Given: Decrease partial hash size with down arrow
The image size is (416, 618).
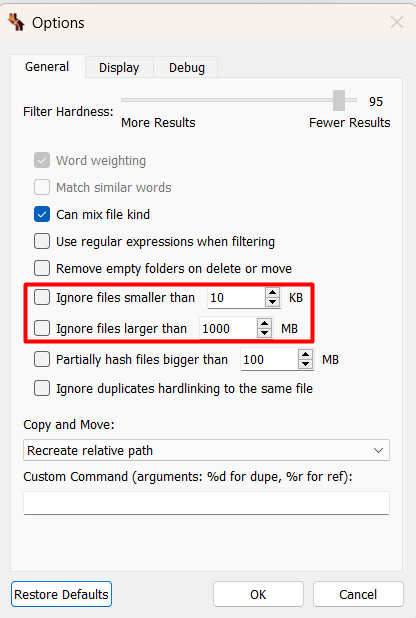Looking at the screenshot, I should point(306,364).
